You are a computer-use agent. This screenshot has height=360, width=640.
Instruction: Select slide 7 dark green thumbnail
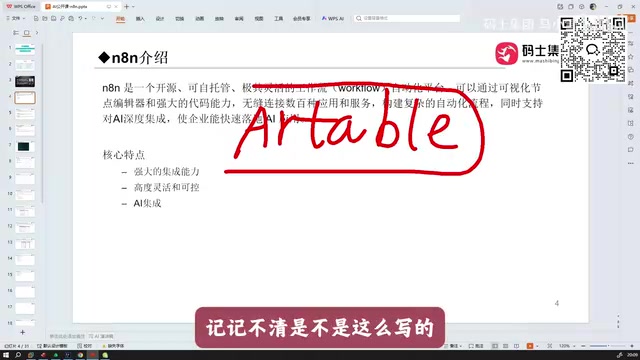coord(25,146)
